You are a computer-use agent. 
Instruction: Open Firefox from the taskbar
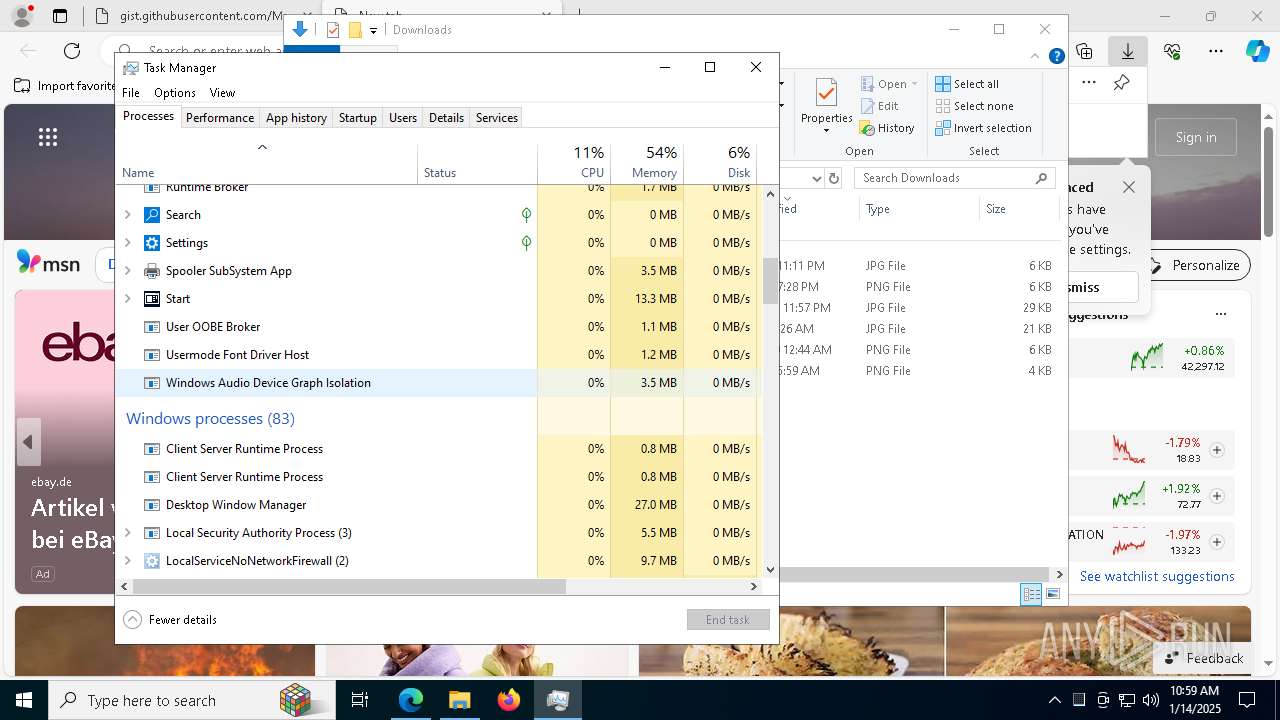(509, 700)
